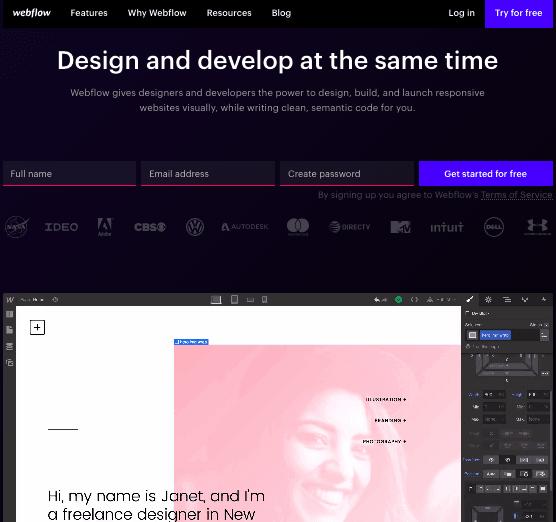
Task: Click the webflow logo in header
Action: coord(32,13)
